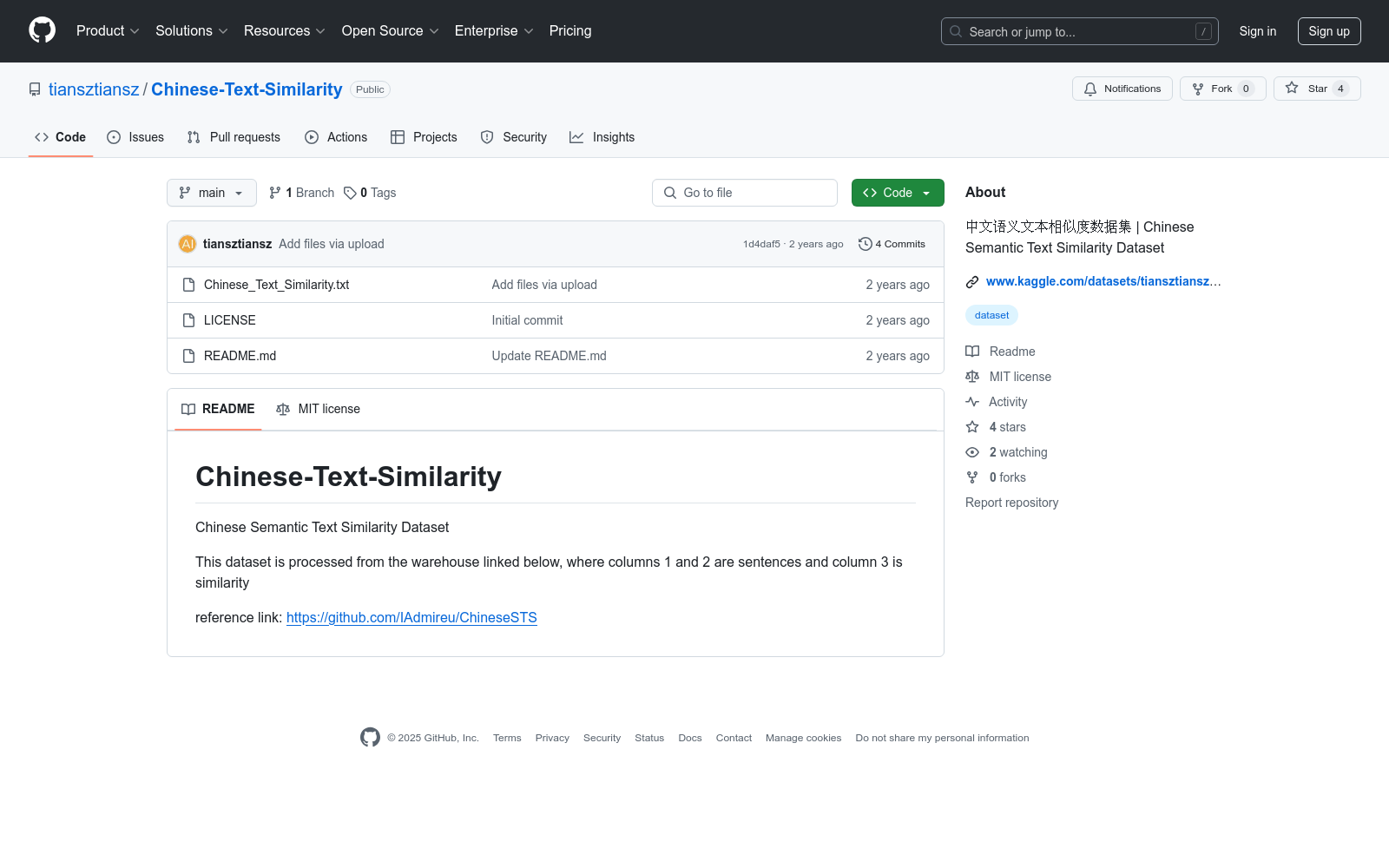
Task: Switch to the Code tab
Action: [61, 137]
